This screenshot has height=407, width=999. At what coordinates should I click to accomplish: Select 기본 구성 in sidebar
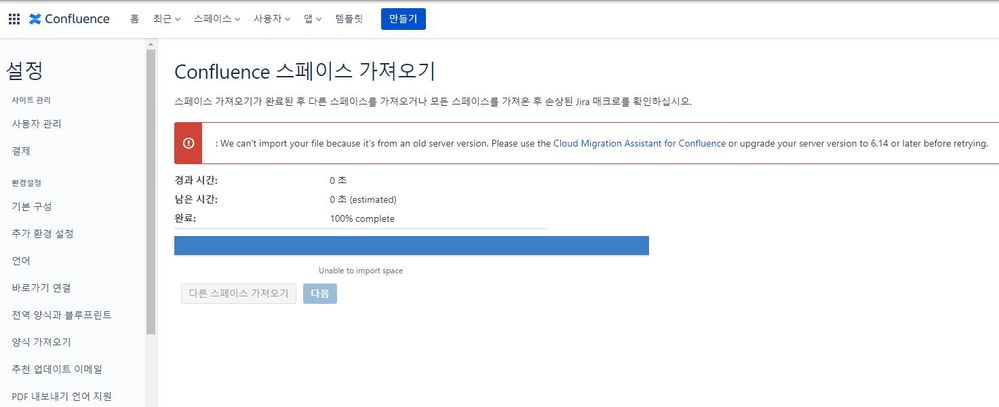[32, 206]
